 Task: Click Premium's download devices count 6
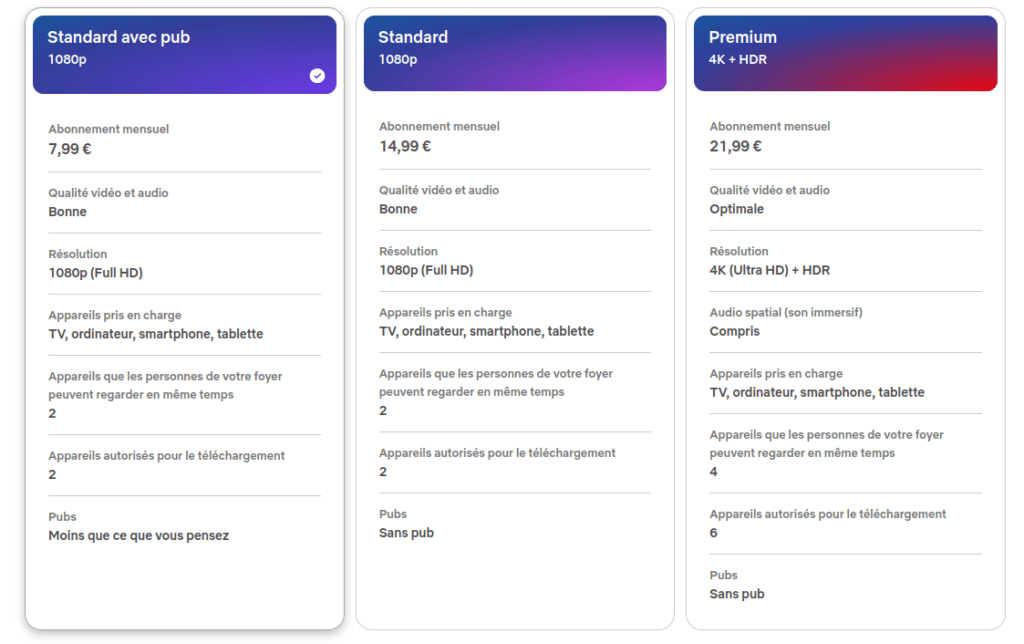point(713,533)
